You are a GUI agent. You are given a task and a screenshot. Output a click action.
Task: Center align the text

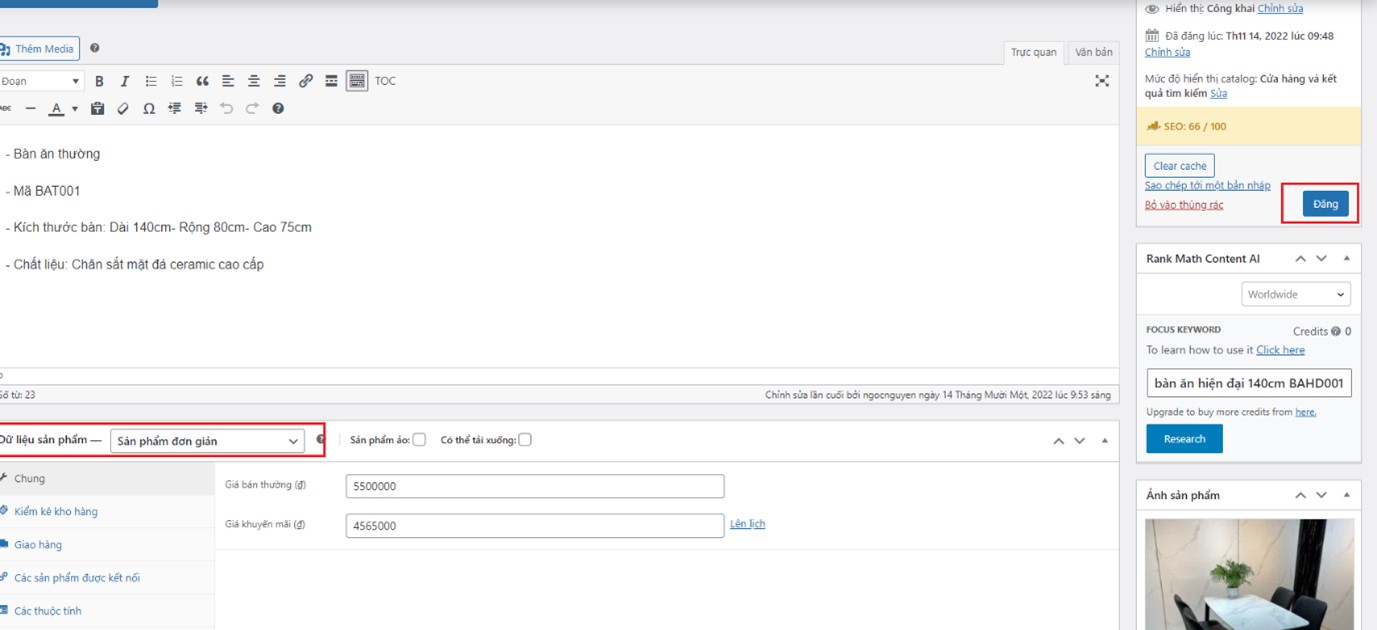[254, 81]
